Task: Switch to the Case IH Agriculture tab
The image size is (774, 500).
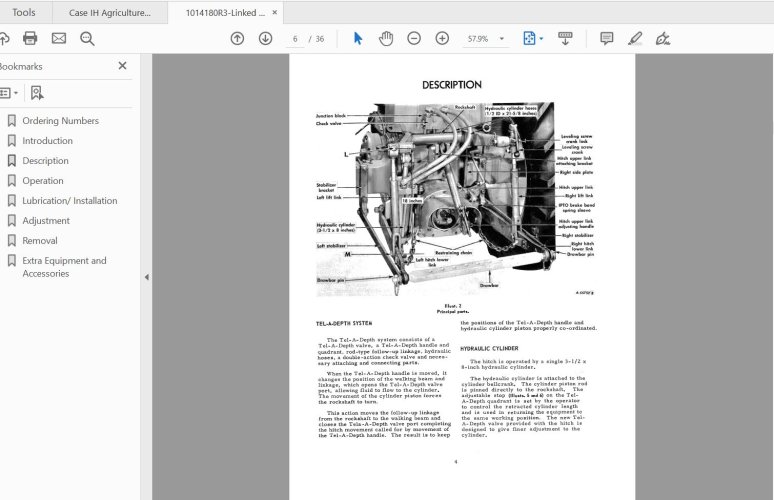Action: pos(110,13)
